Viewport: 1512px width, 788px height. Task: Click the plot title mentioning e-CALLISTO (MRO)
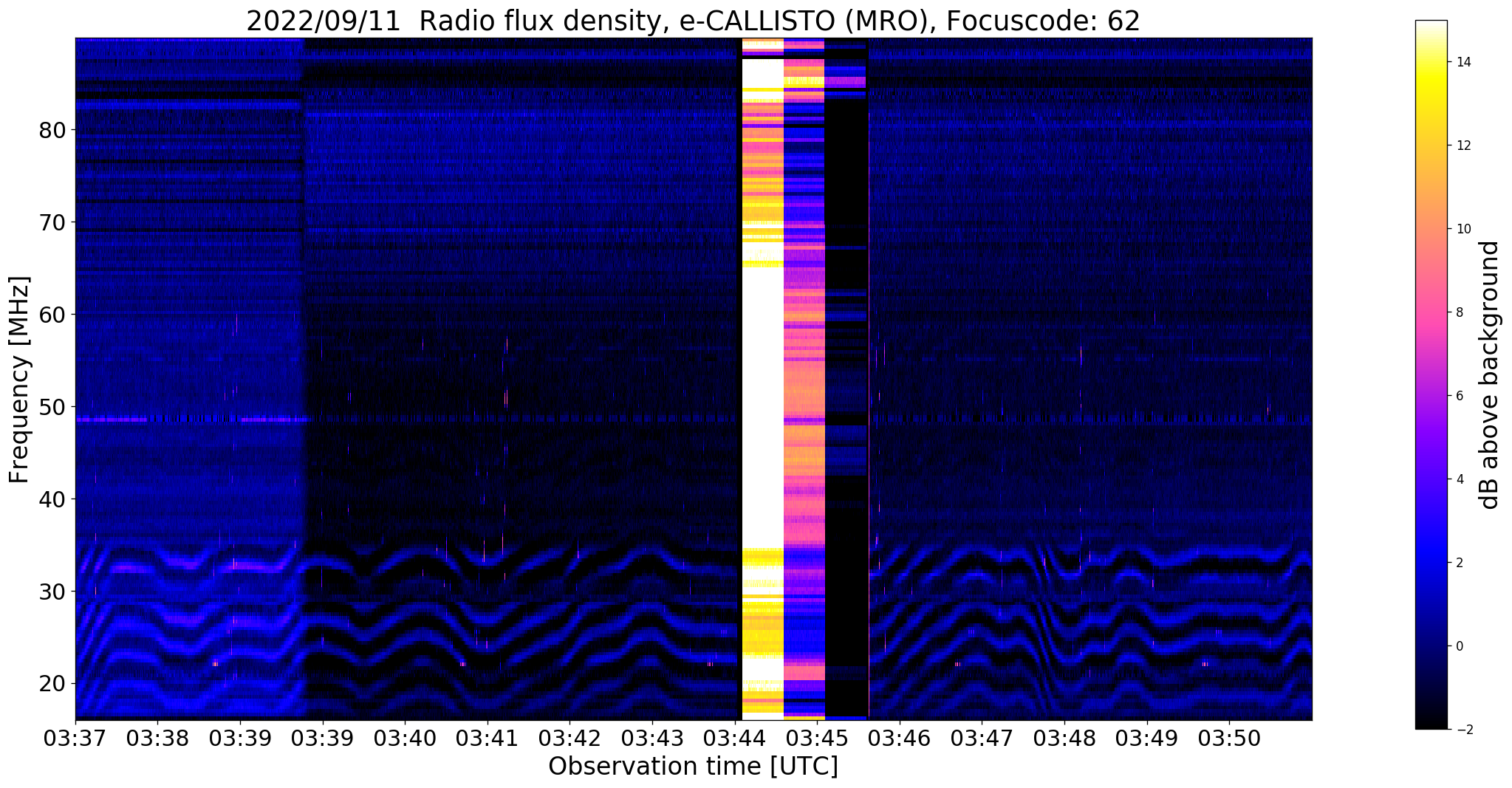[x=693, y=21]
